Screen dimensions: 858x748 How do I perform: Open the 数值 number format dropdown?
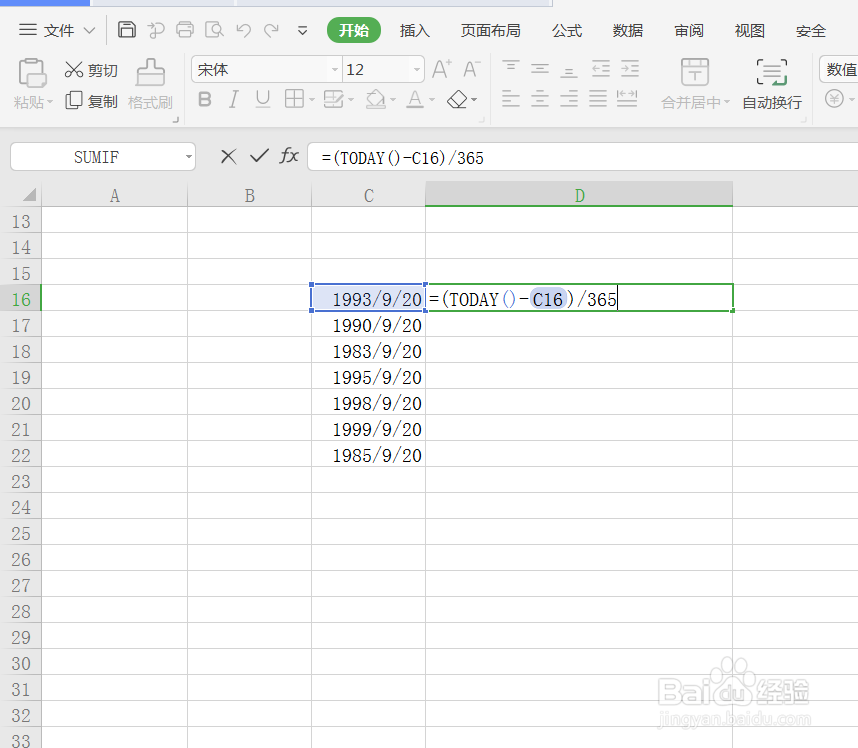pyautogui.click(x=839, y=69)
